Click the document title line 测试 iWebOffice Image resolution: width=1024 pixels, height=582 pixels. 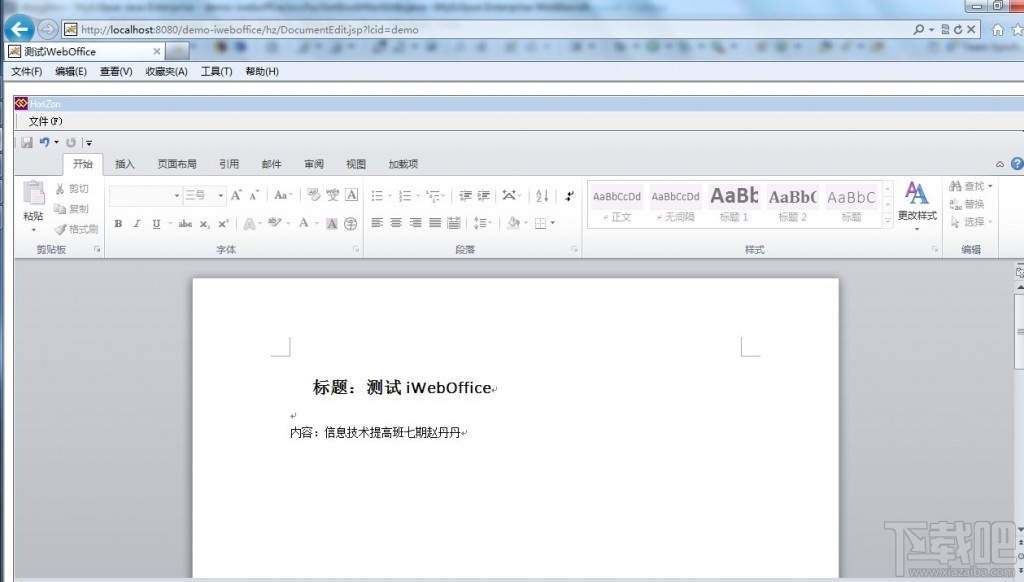tap(428, 387)
